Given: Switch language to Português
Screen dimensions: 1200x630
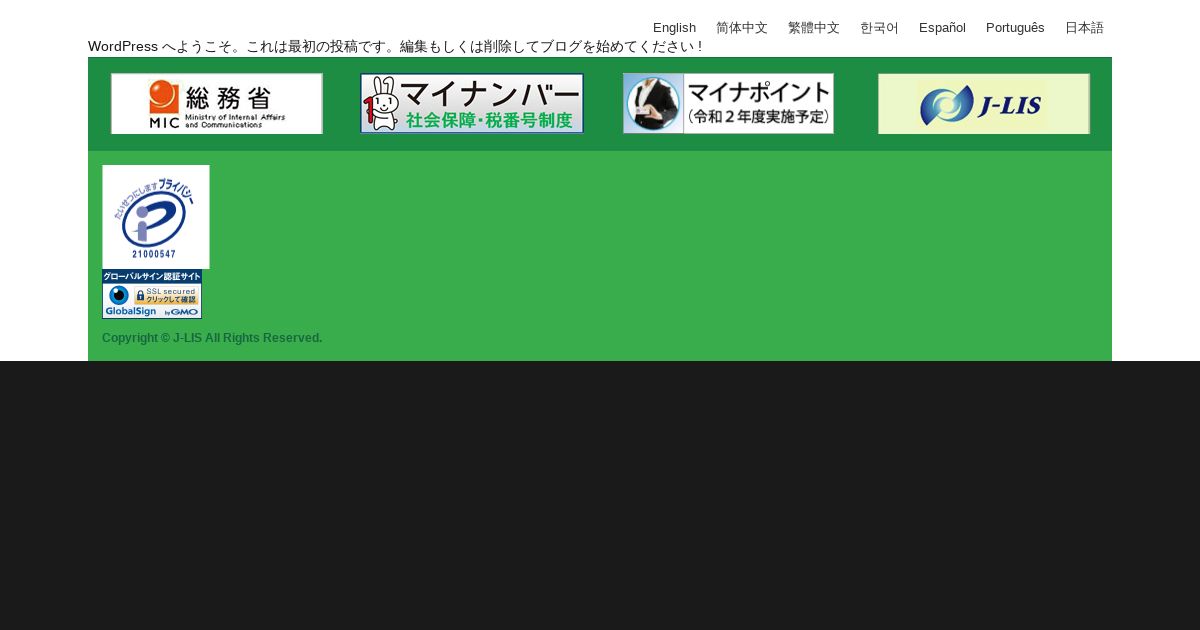Looking at the screenshot, I should point(1015,28).
